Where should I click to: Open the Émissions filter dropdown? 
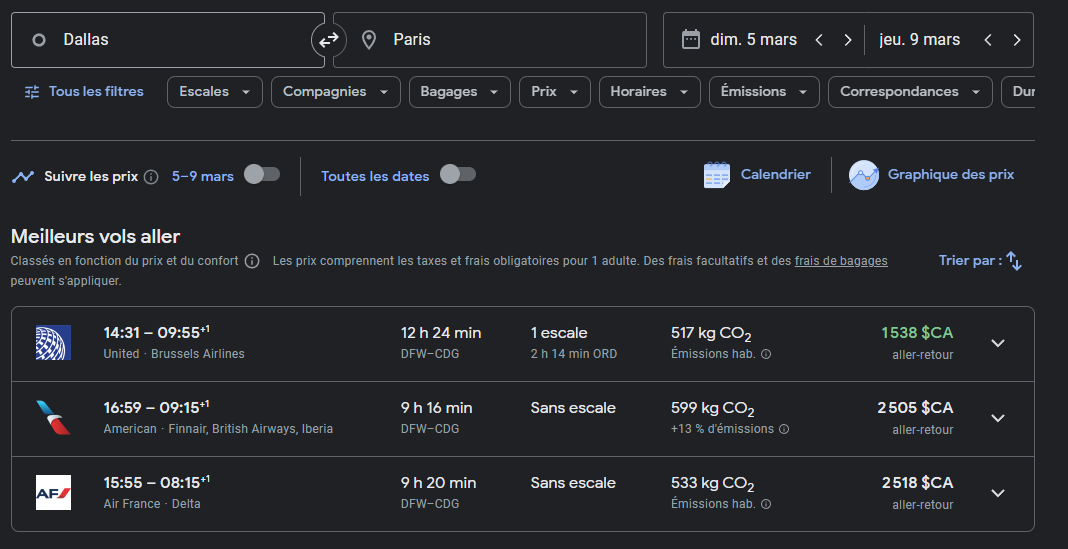(x=764, y=92)
